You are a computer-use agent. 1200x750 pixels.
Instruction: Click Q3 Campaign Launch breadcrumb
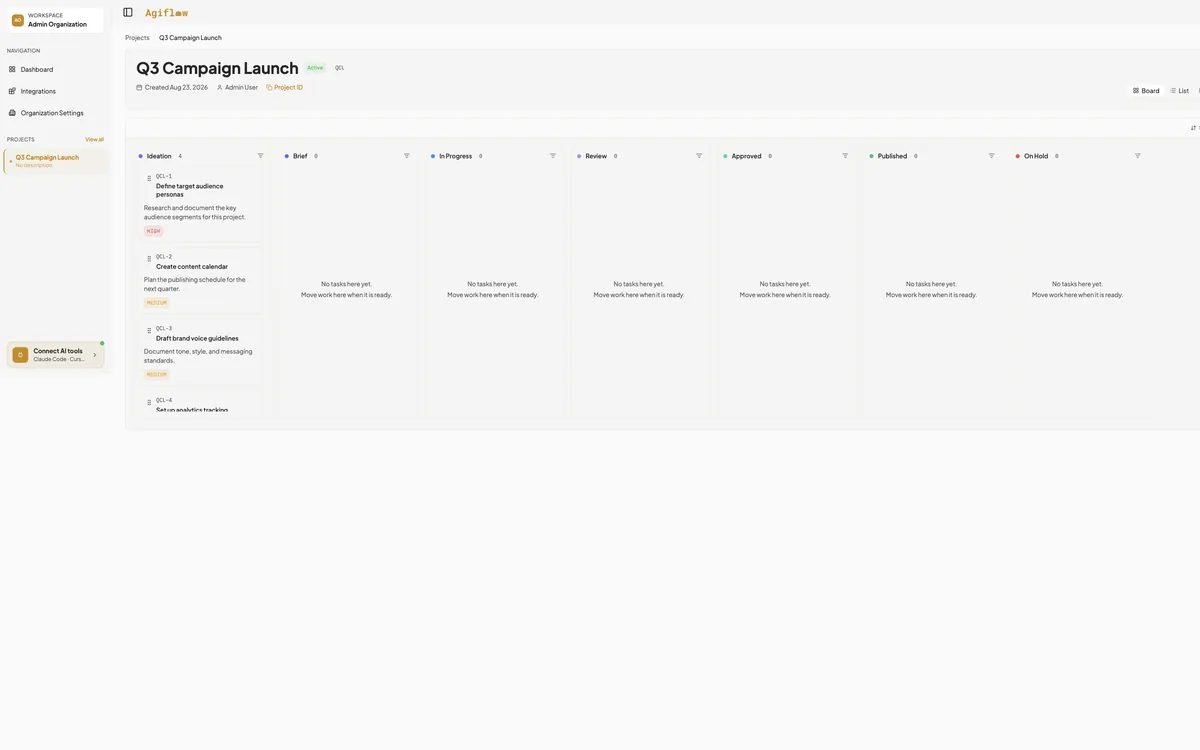coord(190,38)
